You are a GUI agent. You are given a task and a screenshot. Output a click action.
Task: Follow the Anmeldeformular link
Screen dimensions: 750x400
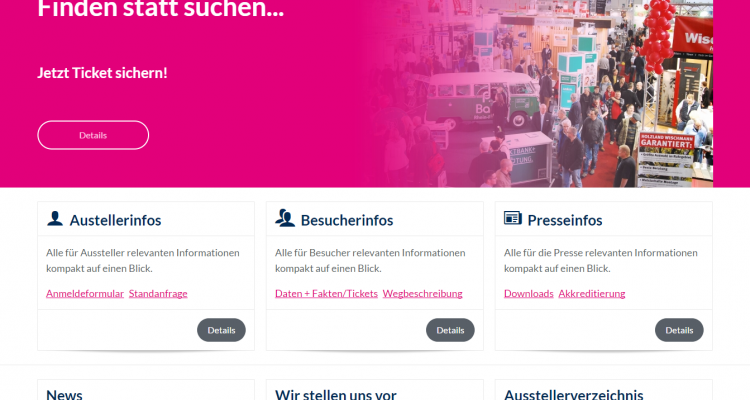pyautogui.click(x=85, y=293)
